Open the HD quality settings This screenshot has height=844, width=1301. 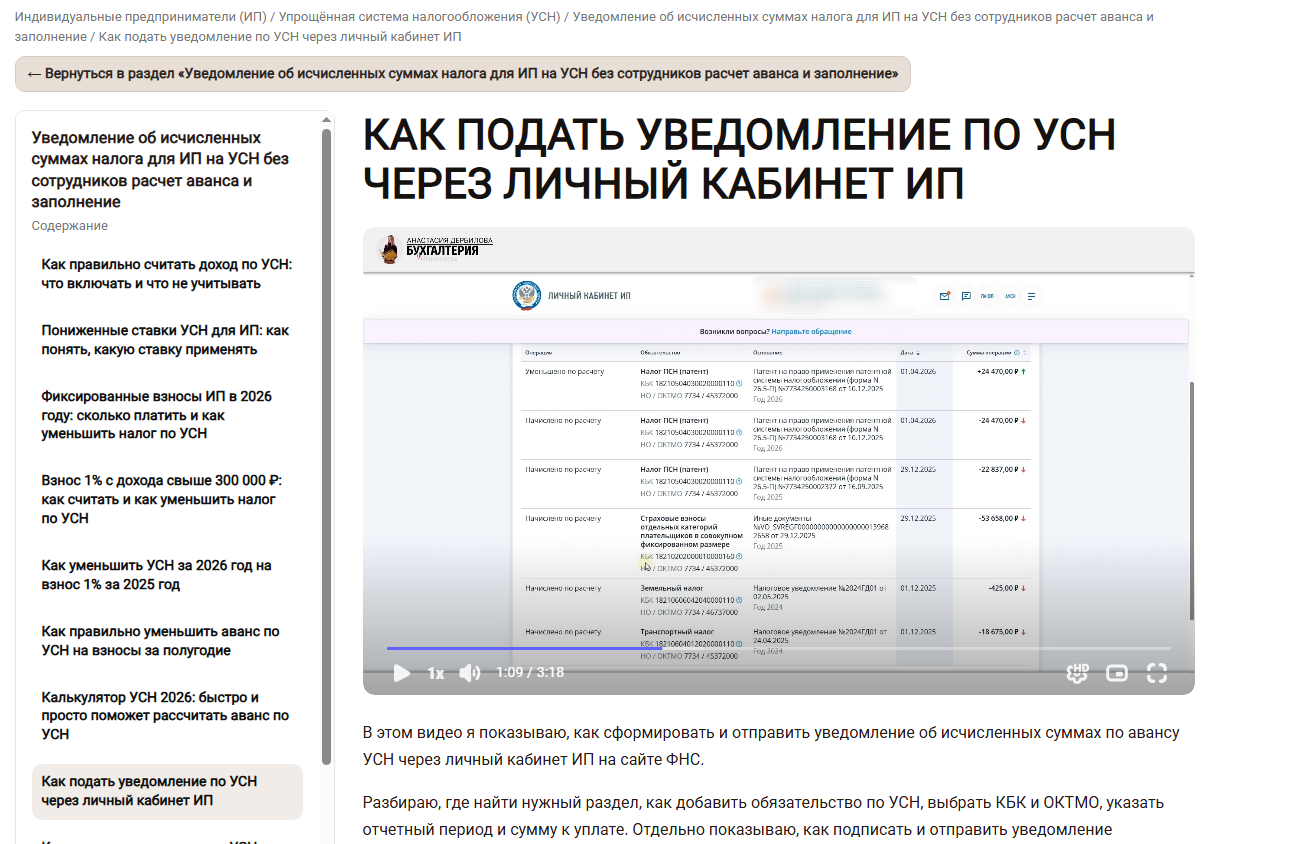[x=1078, y=673]
